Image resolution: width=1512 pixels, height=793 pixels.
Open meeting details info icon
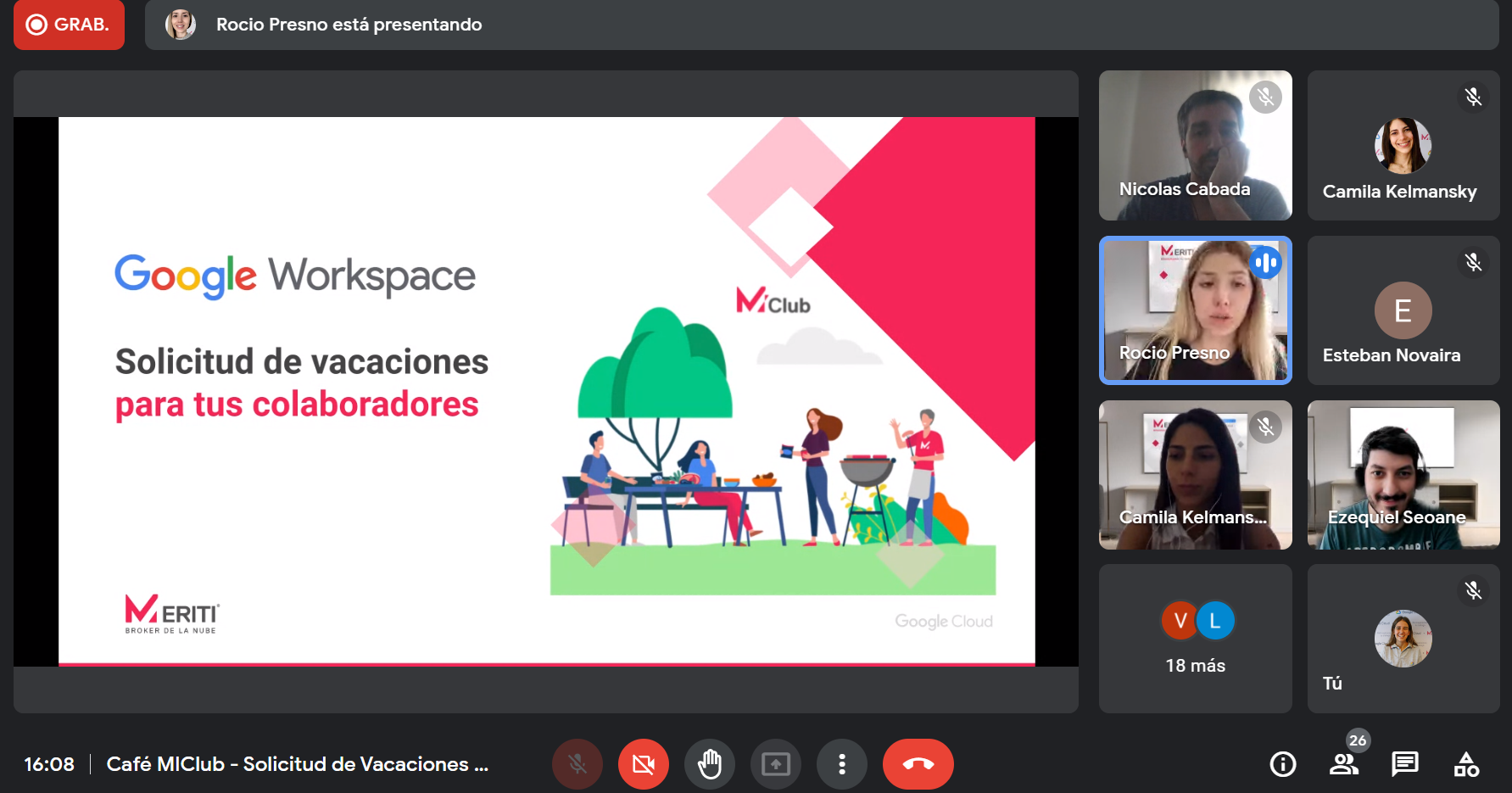[1283, 764]
